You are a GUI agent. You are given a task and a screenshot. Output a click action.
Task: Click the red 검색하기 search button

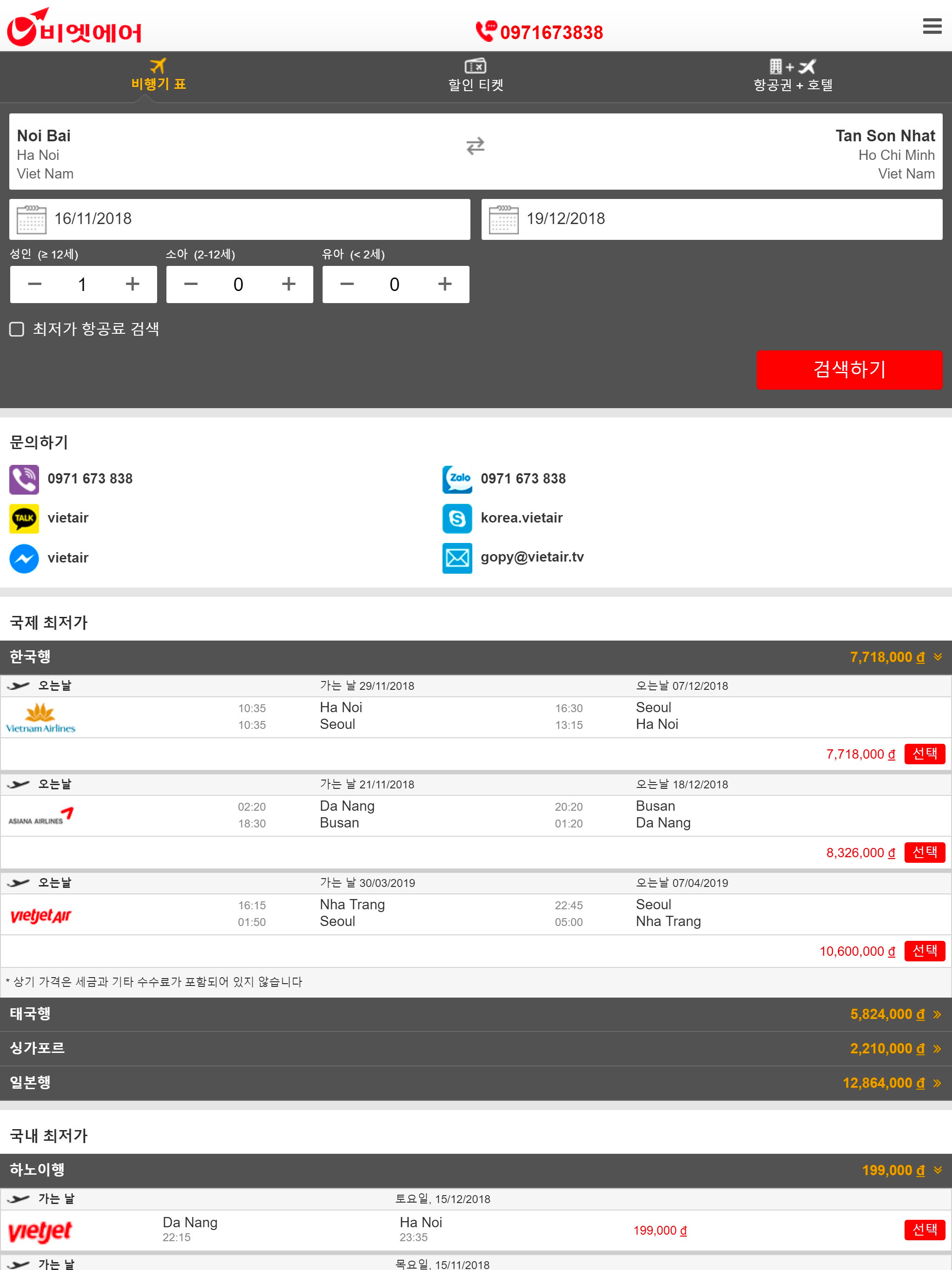849,370
